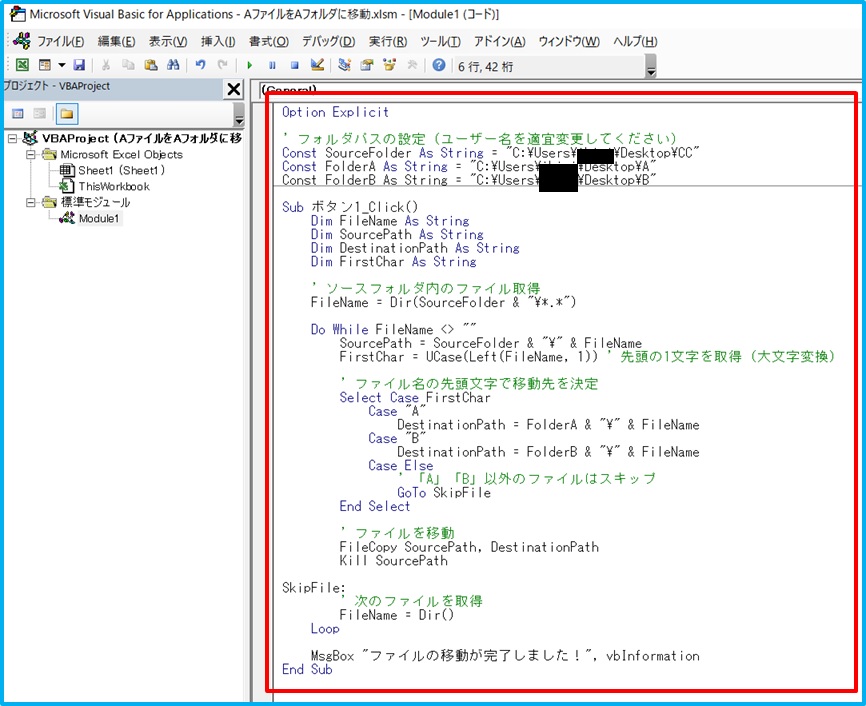This screenshot has width=866, height=706.
Task: Click the Paste clipboard icon
Action: coord(151,65)
